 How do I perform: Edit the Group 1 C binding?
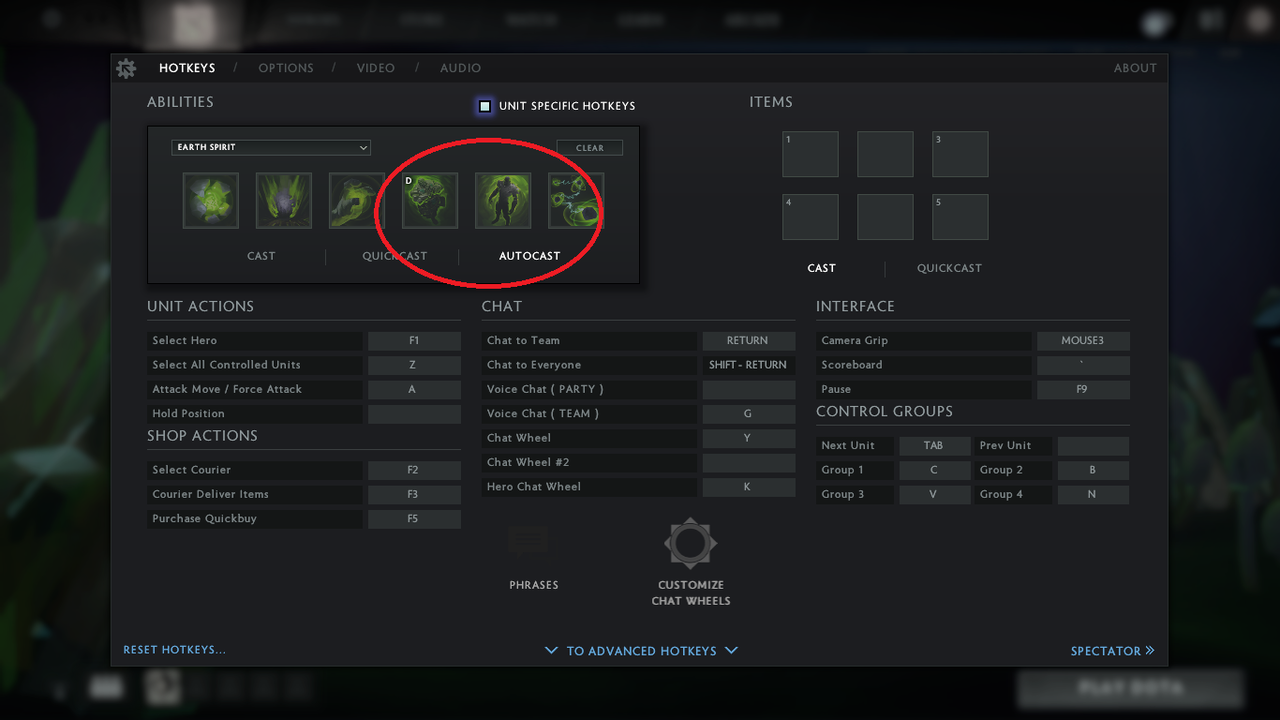pyautogui.click(x=934, y=470)
